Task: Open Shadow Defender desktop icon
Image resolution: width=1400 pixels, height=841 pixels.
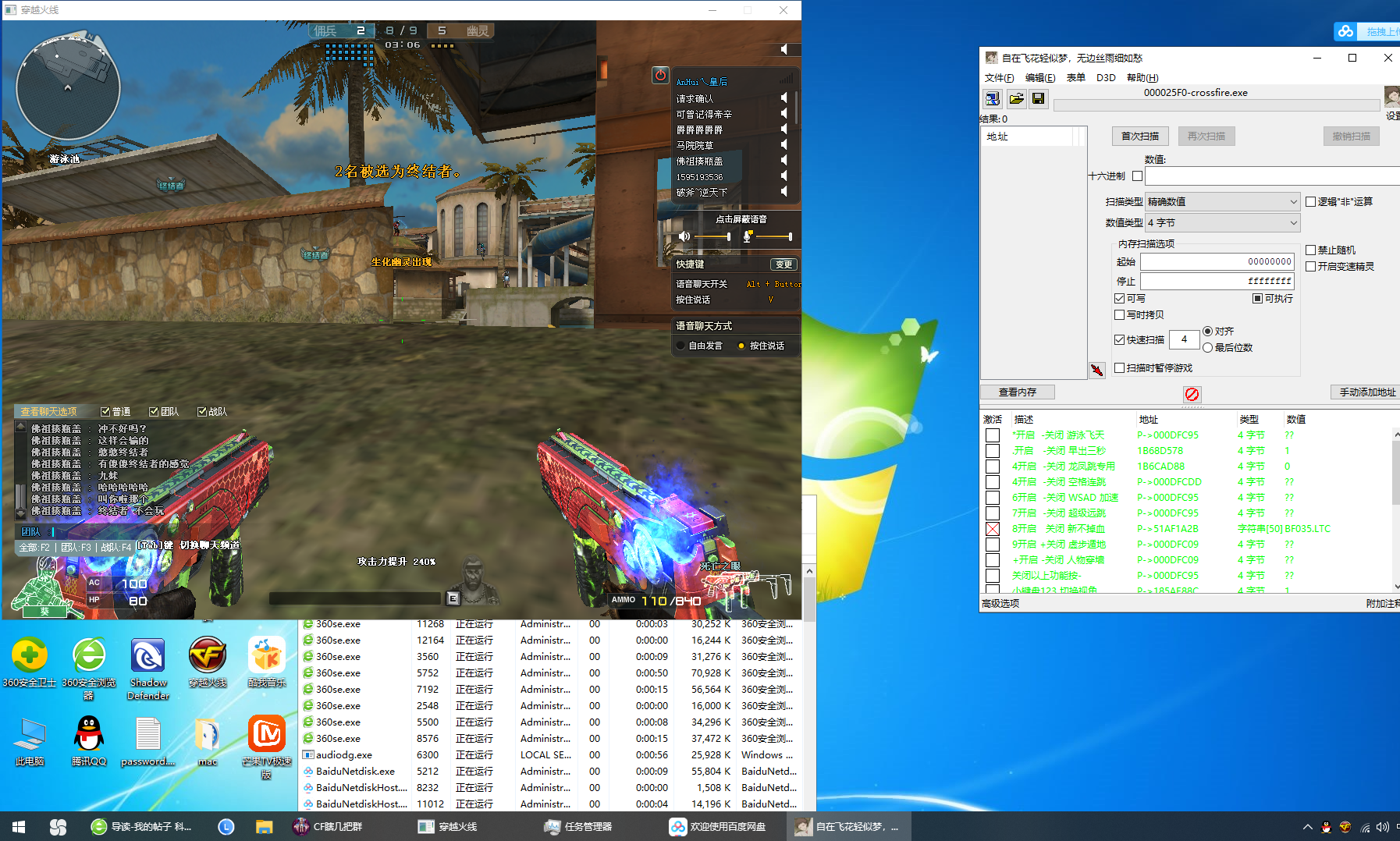Action: (148, 667)
